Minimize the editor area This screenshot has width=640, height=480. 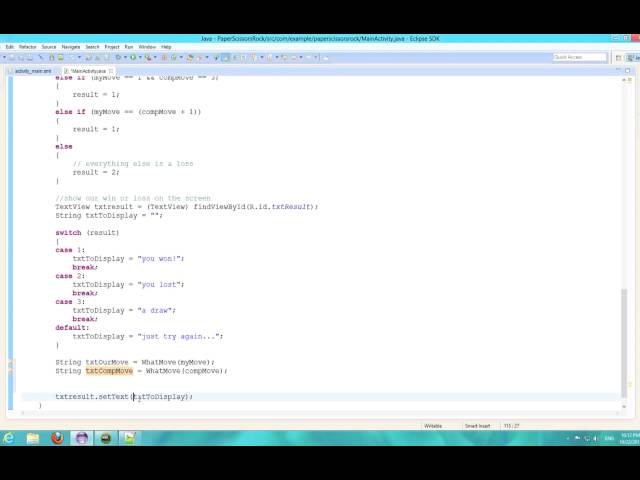[x=618, y=71]
